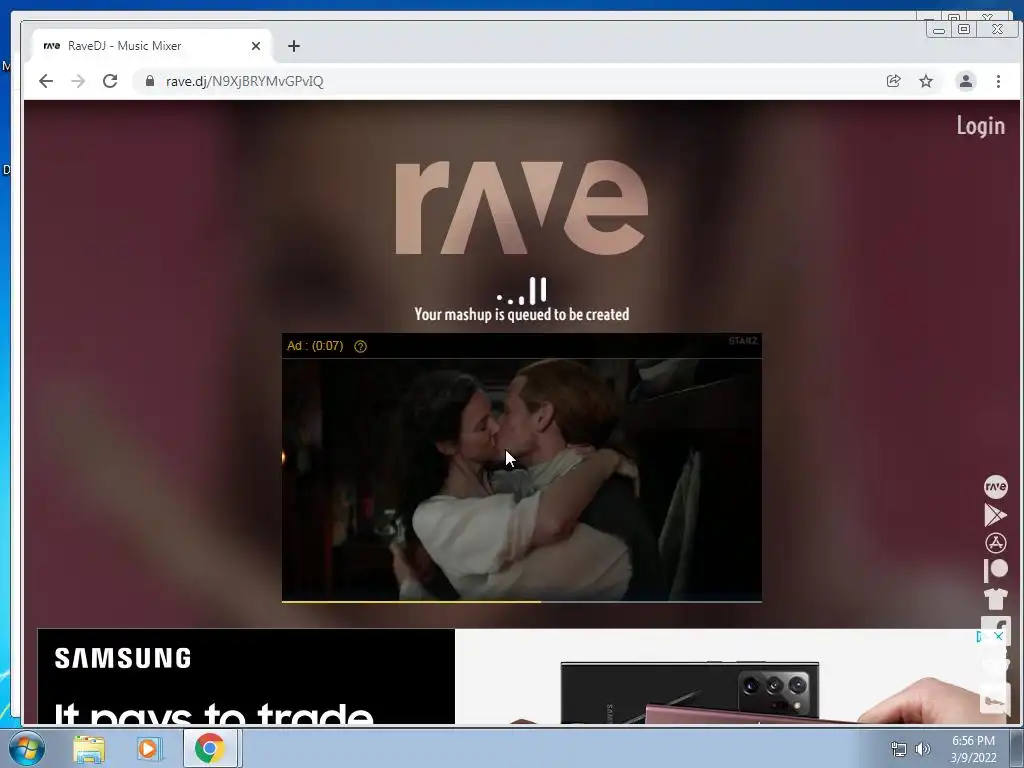Close the Samsung banner ad

[x=999, y=636]
